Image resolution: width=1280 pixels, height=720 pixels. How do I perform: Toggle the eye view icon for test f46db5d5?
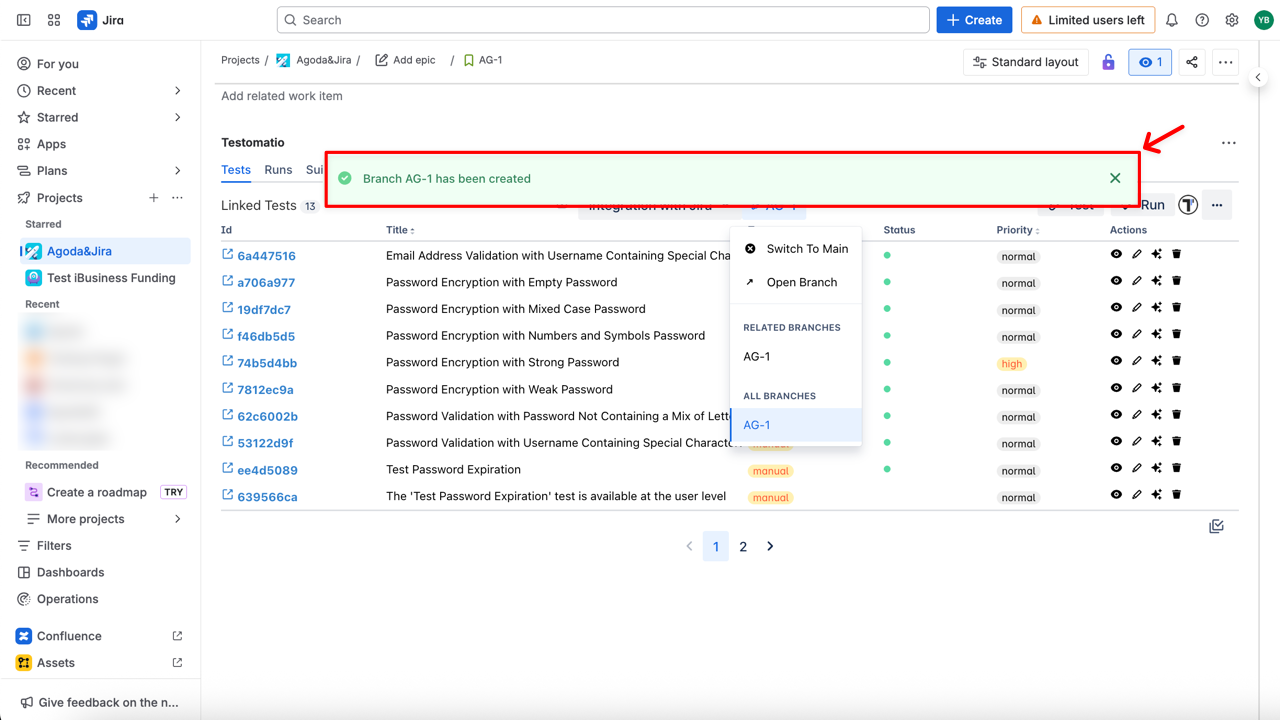(x=1116, y=335)
